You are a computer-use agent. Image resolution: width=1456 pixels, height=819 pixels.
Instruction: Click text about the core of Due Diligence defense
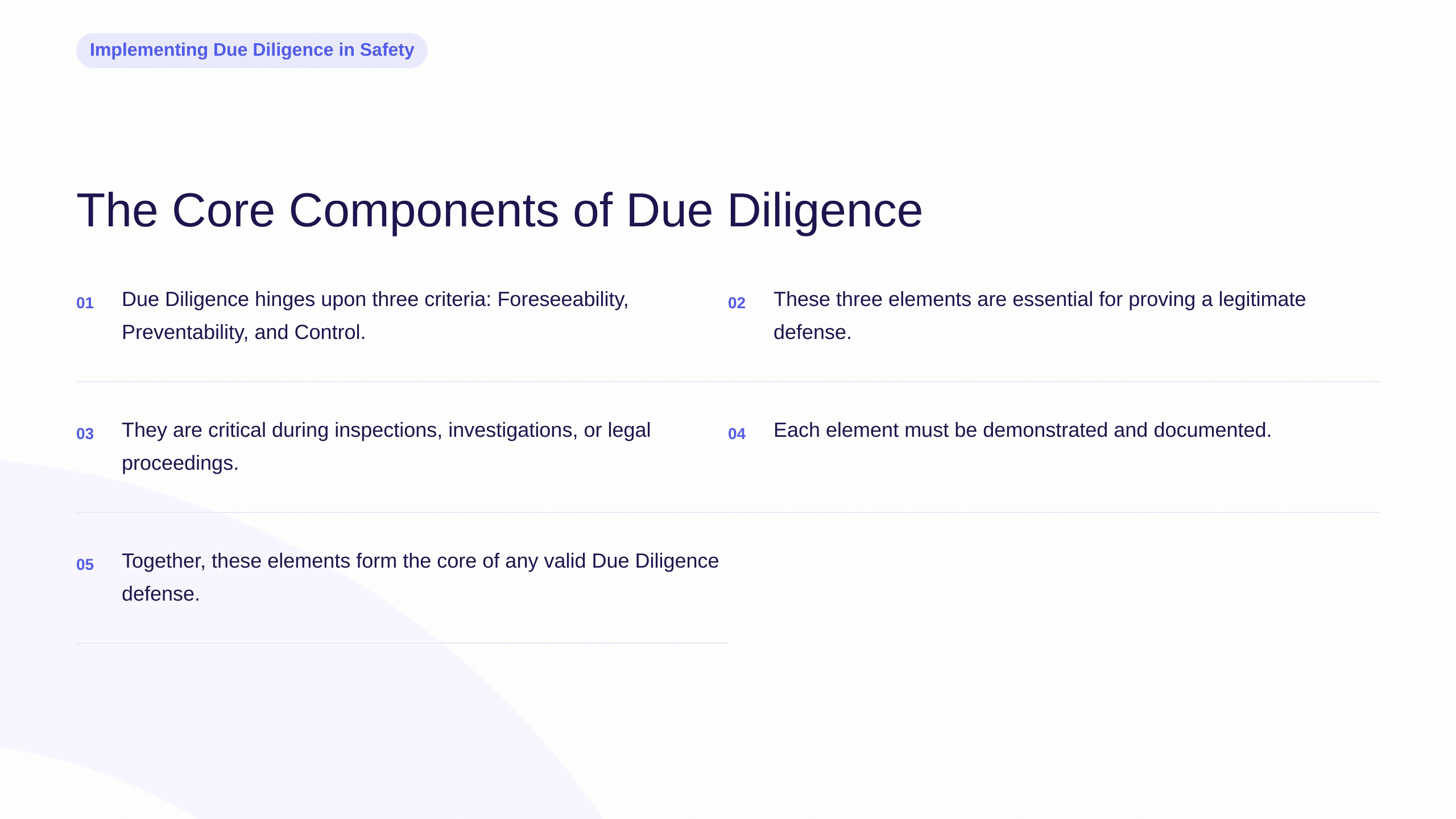tap(420, 577)
